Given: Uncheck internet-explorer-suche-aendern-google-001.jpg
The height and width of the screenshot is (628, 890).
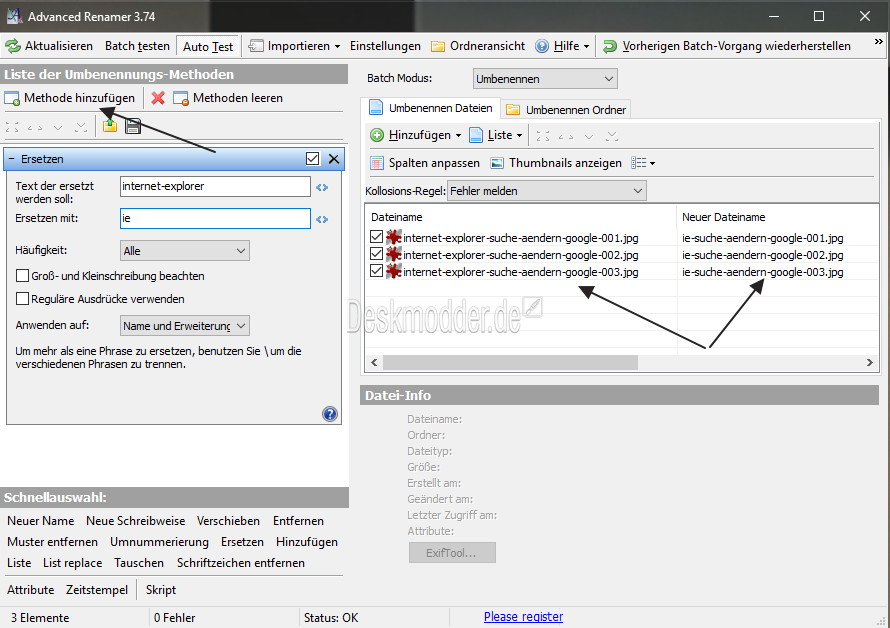Looking at the screenshot, I should pos(376,237).
